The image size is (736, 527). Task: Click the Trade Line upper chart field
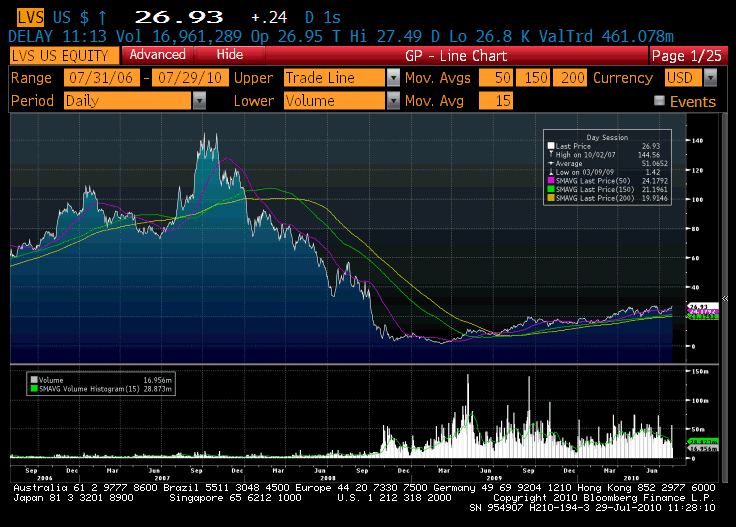(x=335, y=78)
